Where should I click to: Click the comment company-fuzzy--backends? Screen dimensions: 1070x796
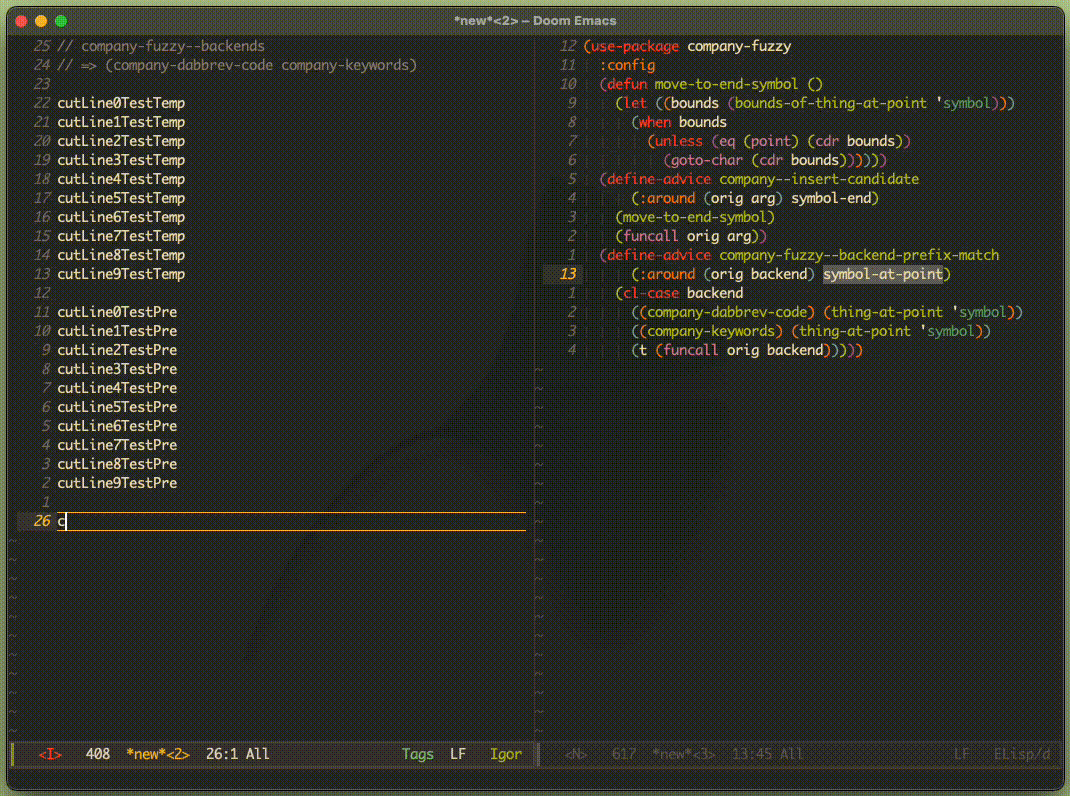coord(173,46)
